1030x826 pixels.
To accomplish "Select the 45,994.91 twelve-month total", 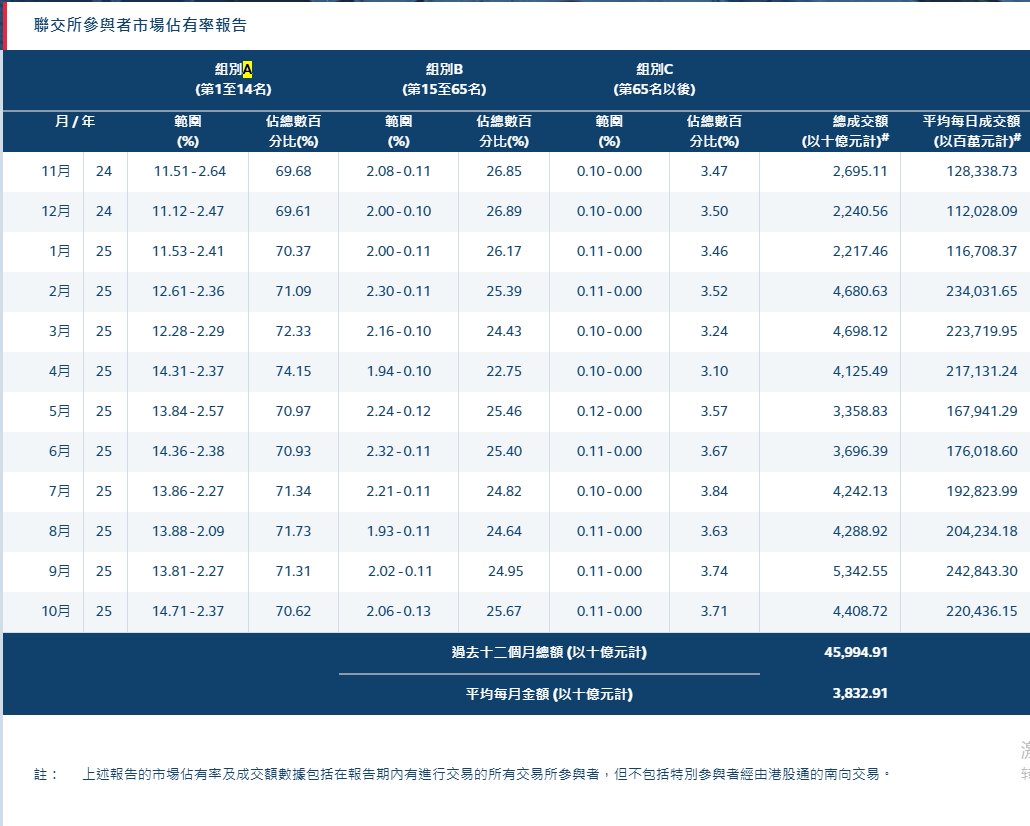I will (x=855, y=652).
